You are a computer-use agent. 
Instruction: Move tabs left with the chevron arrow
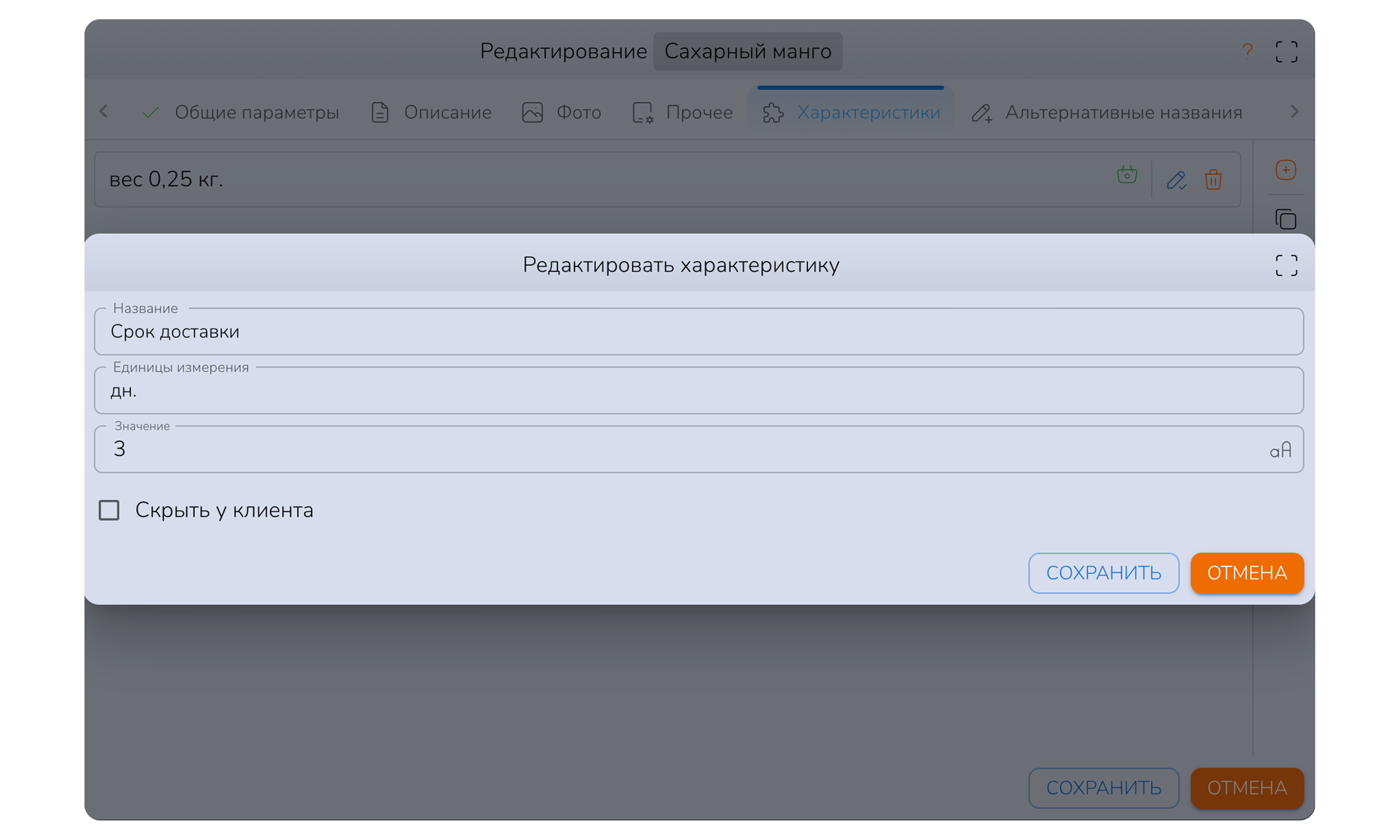pyautogui.click(x=104, y=112)
